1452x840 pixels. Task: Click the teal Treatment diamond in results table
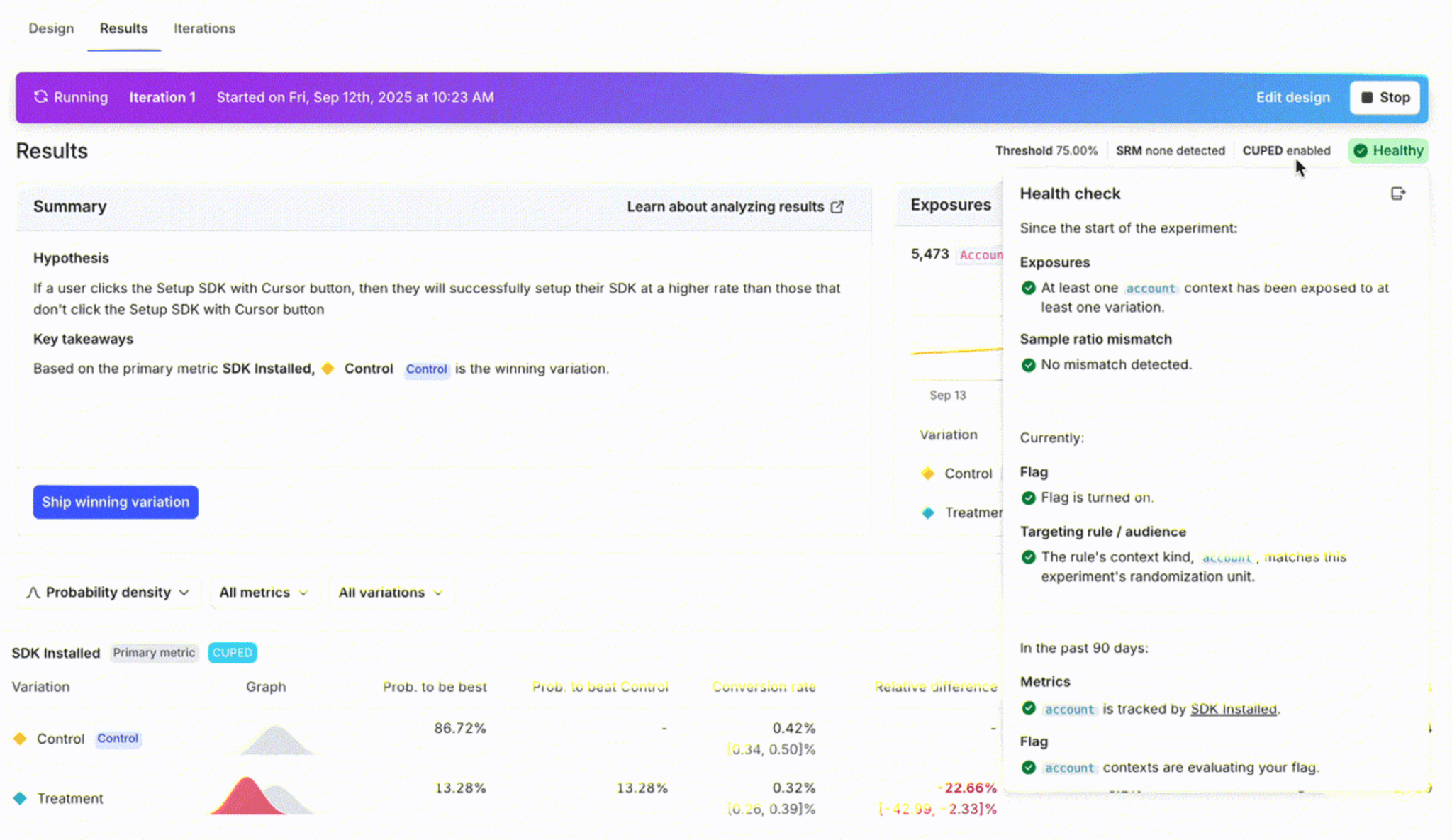(20, 798)
